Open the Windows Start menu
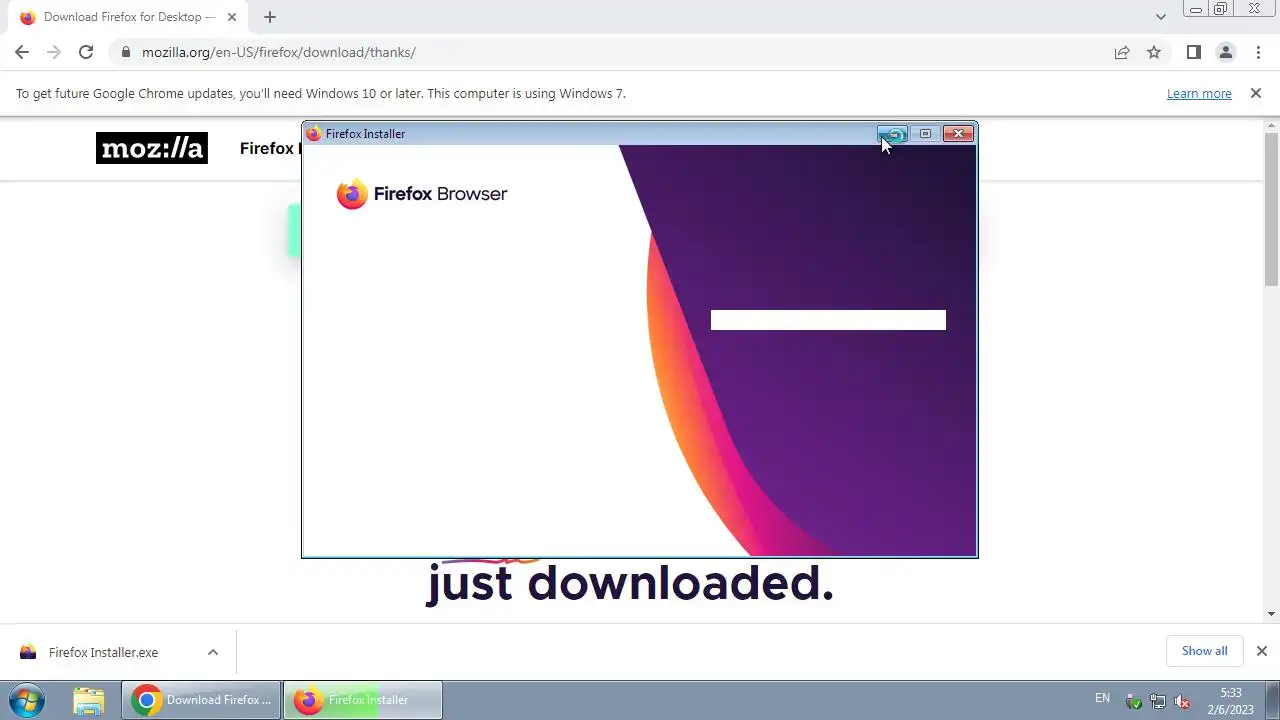The image size is (1280, 720). [27, 700]
